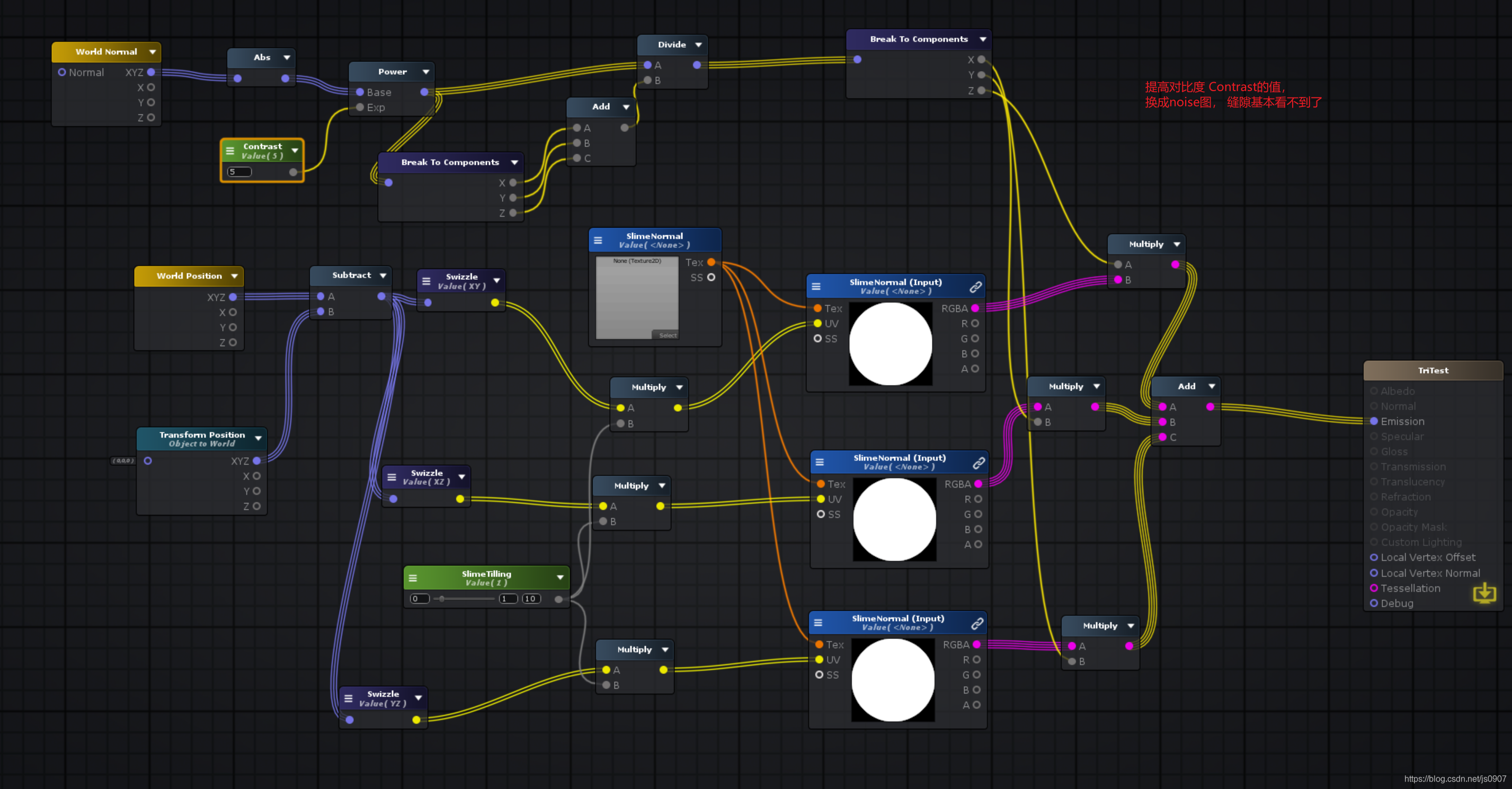Screen dimensions: 1512x789
Task: Expand the Subtract node dropdown arrow
Action: [x=383, y=276]
